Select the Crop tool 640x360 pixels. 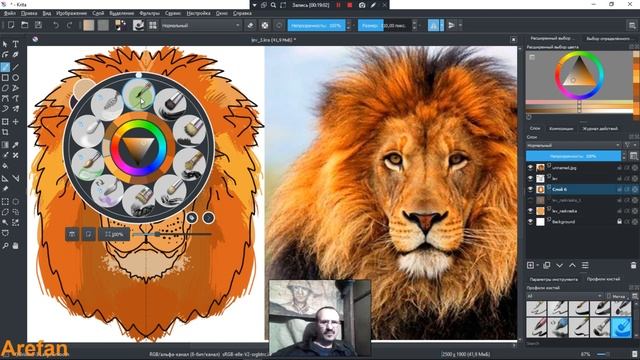click(5, 132)
